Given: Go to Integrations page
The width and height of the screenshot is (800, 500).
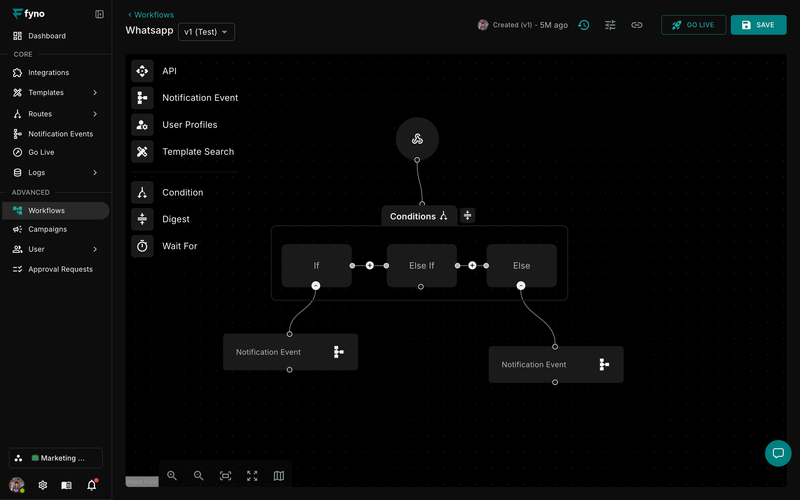Looking at the screenshot, I should tap(48, 73).
